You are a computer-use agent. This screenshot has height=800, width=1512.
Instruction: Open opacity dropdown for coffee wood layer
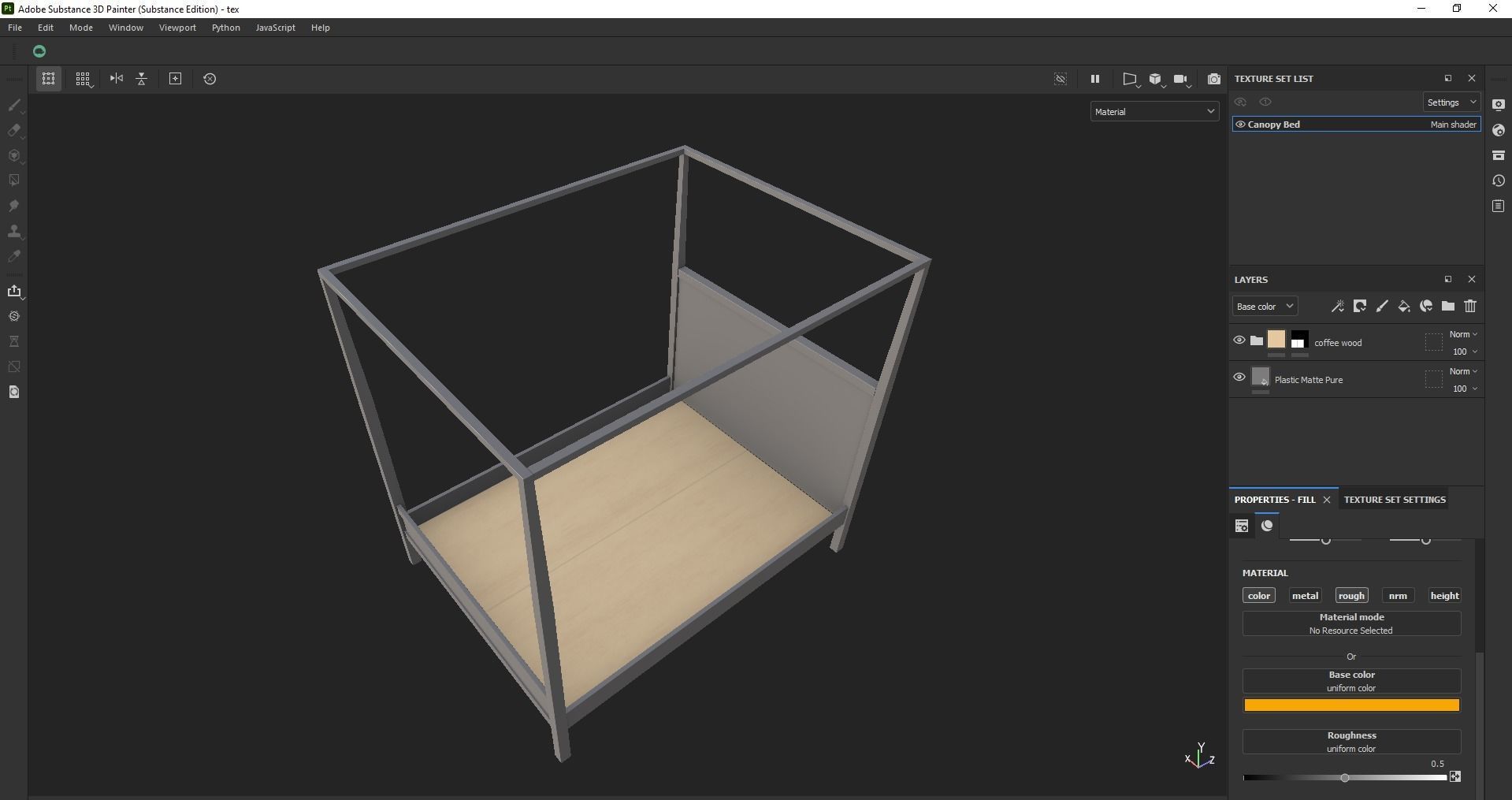1465,352
